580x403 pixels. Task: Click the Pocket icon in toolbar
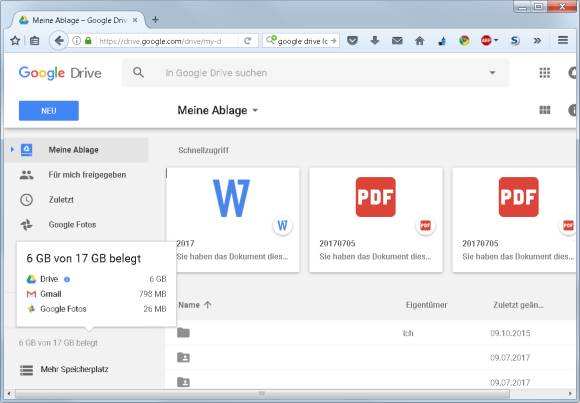pyautogui.click(x=353, y=40)
